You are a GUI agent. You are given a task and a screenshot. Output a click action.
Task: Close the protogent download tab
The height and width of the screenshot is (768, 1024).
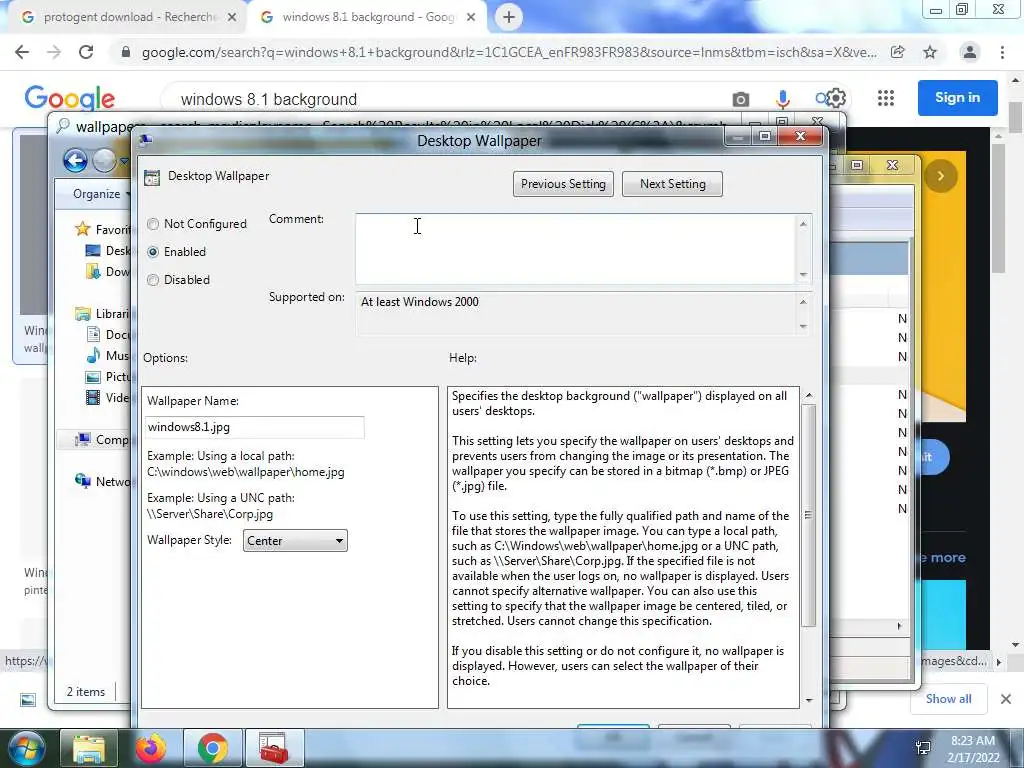[x=232, y=18]
